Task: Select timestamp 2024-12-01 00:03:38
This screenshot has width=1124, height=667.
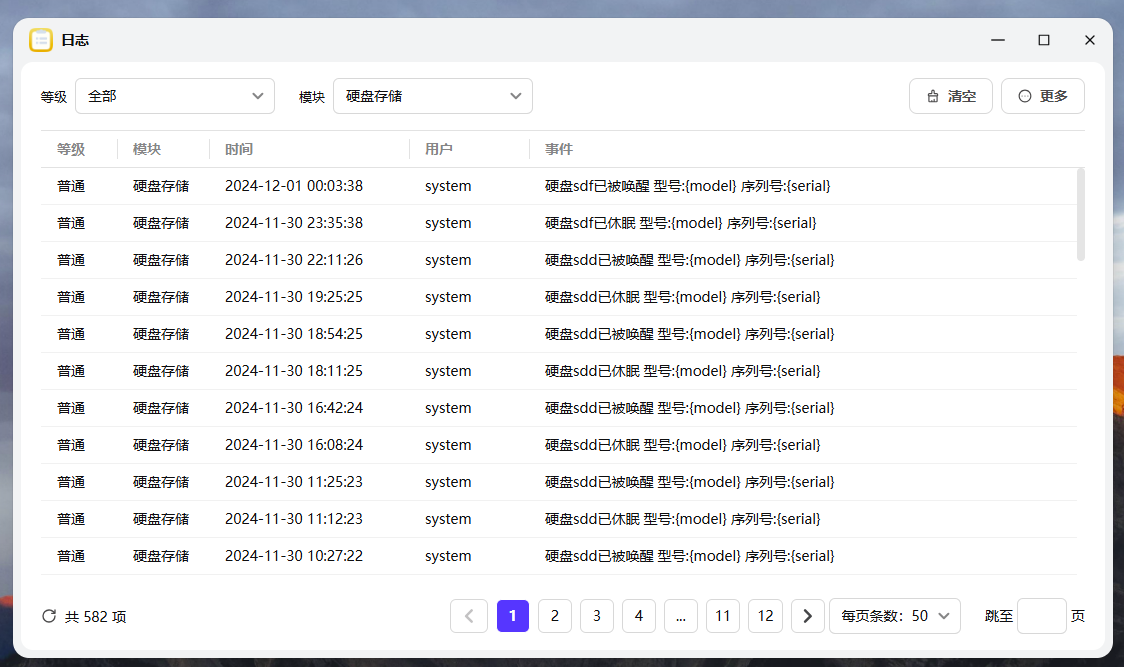Action: pos(294,186)
